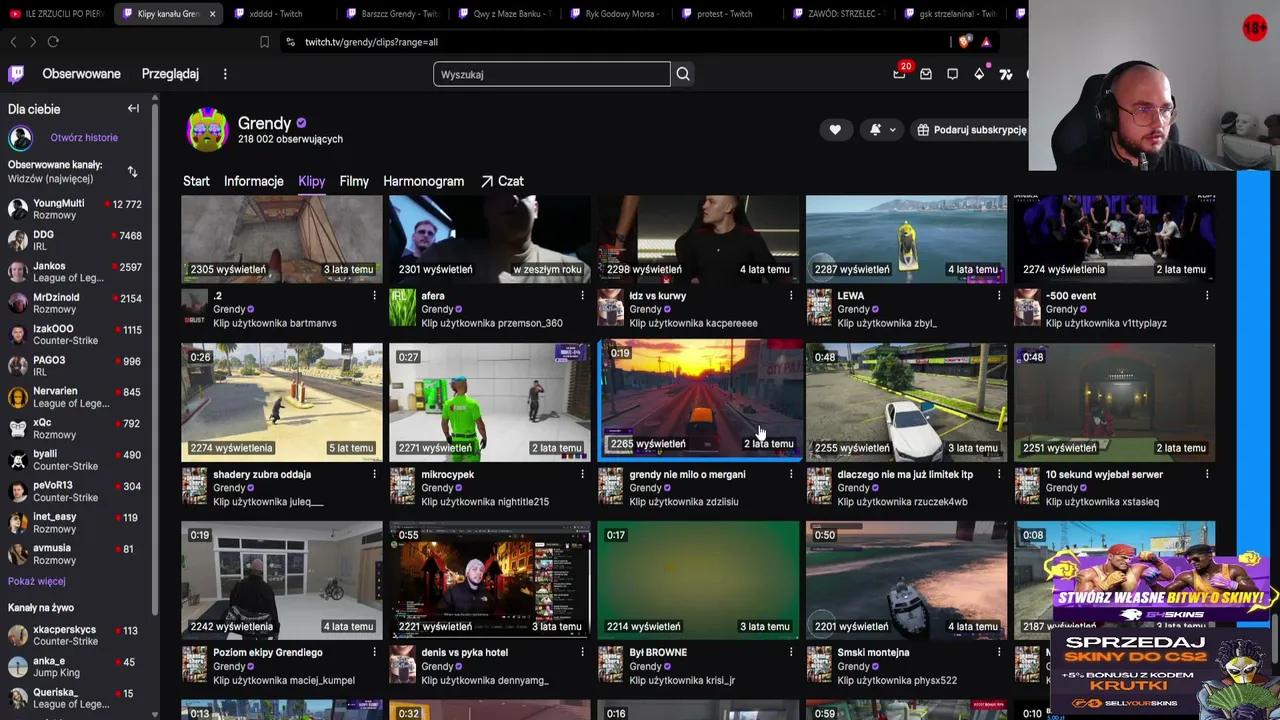1280x720 pixels.
Task: Click 'Otwórz historie' in the sidebar
Action: click(x=84, y=138)
